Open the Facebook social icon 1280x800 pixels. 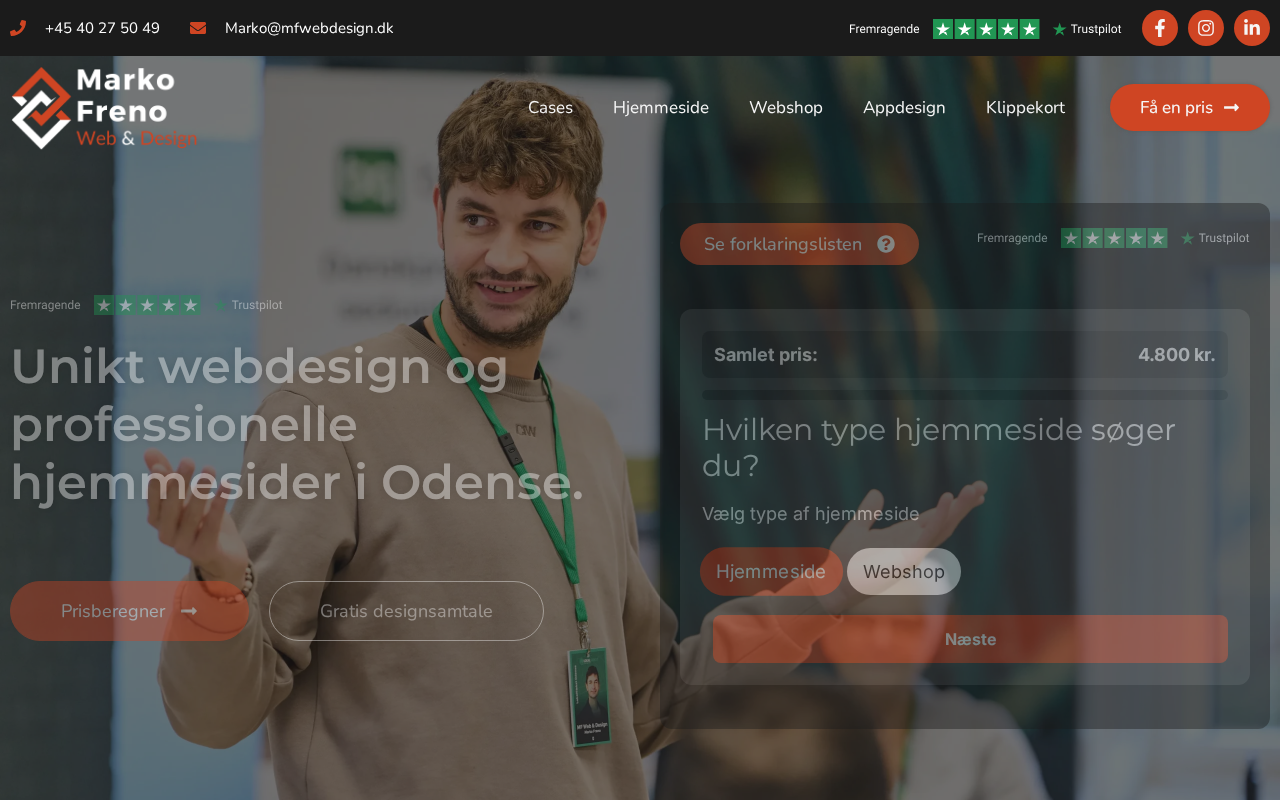coord(1160,28)
